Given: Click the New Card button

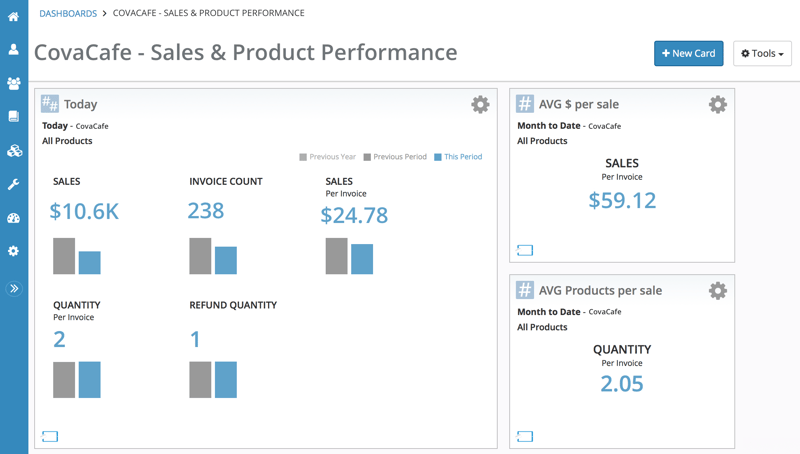Looking at the screenshot, I should click(x=688, y=53).
